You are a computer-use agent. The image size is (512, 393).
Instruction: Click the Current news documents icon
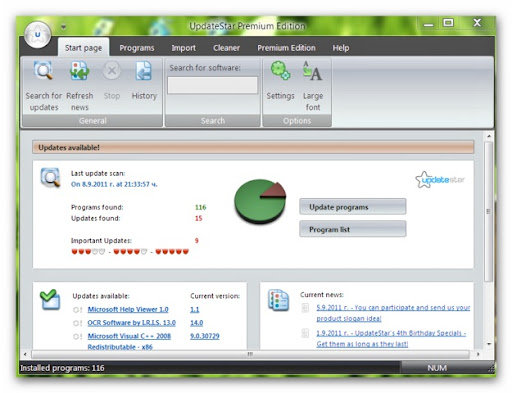pyautogui.click(x=278, y=300)
